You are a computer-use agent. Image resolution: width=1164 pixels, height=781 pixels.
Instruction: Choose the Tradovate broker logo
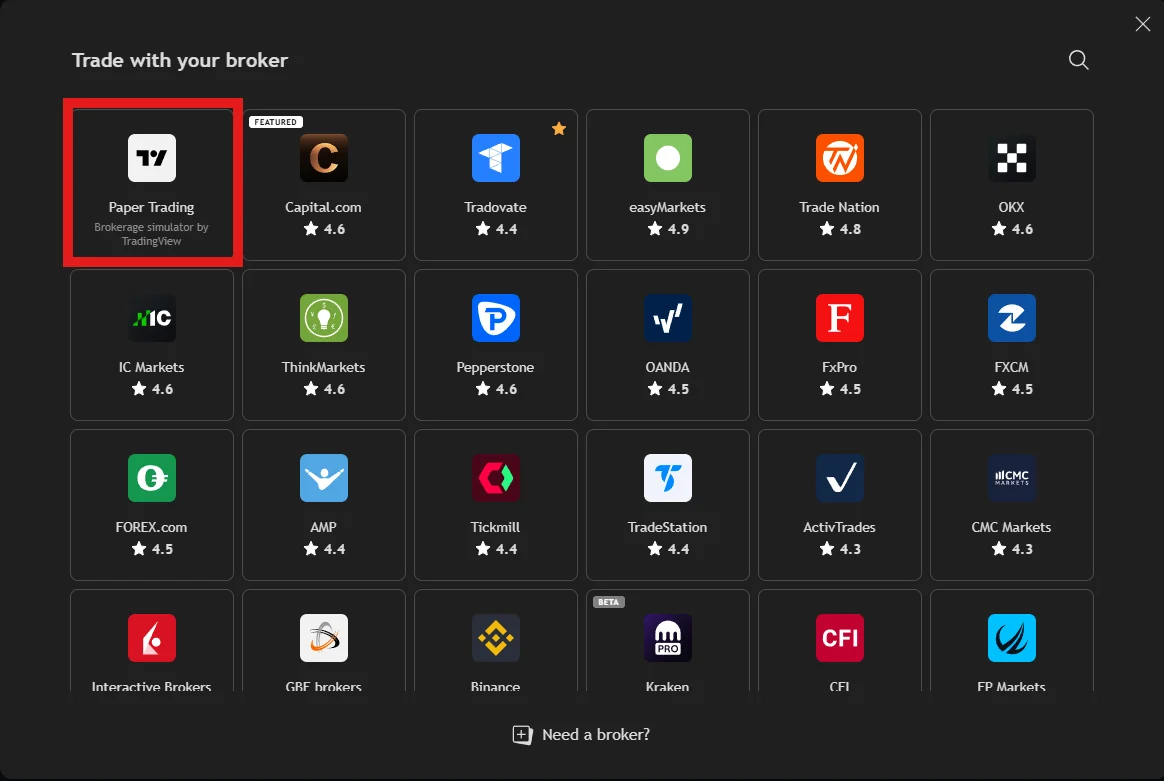click(x=496, y=158)
